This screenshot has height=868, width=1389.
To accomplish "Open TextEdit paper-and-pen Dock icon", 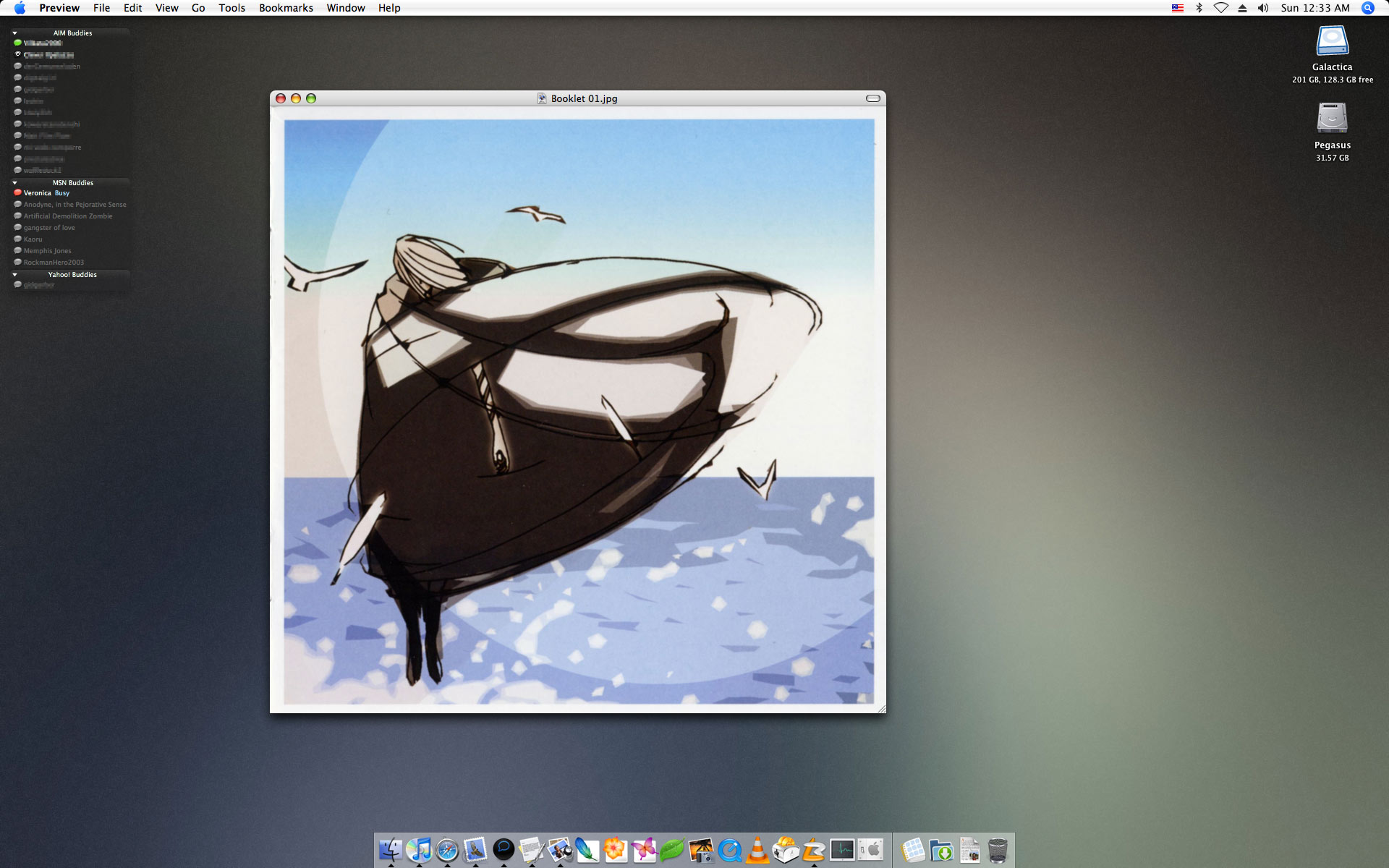I will 532,849.
